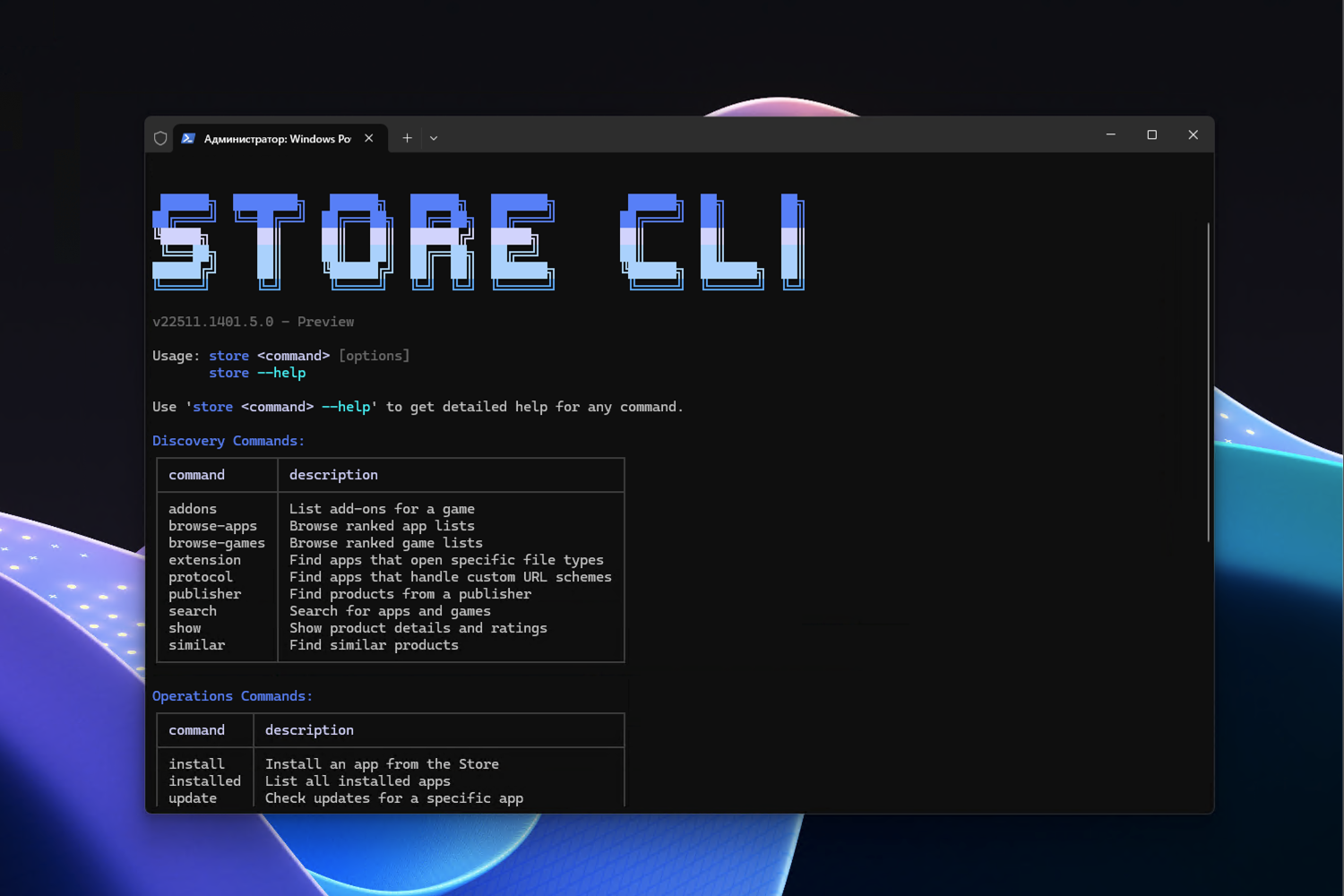Select the 'Администратор: Windows Po' tab
Viewport: 1344px width, 896px height.
tap(280, 138)
